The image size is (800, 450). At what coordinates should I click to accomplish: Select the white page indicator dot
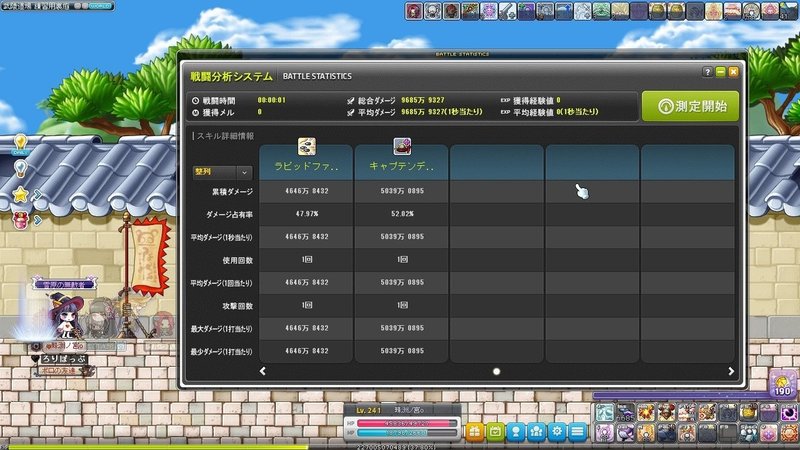tap(496, 371)
